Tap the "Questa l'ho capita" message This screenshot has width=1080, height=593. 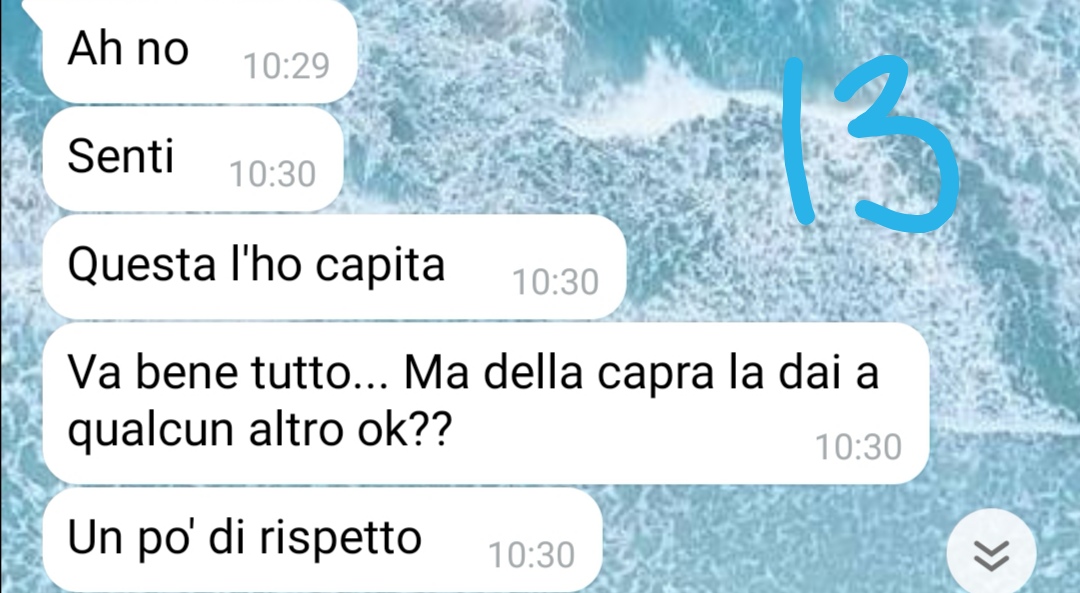pos(334,267)
